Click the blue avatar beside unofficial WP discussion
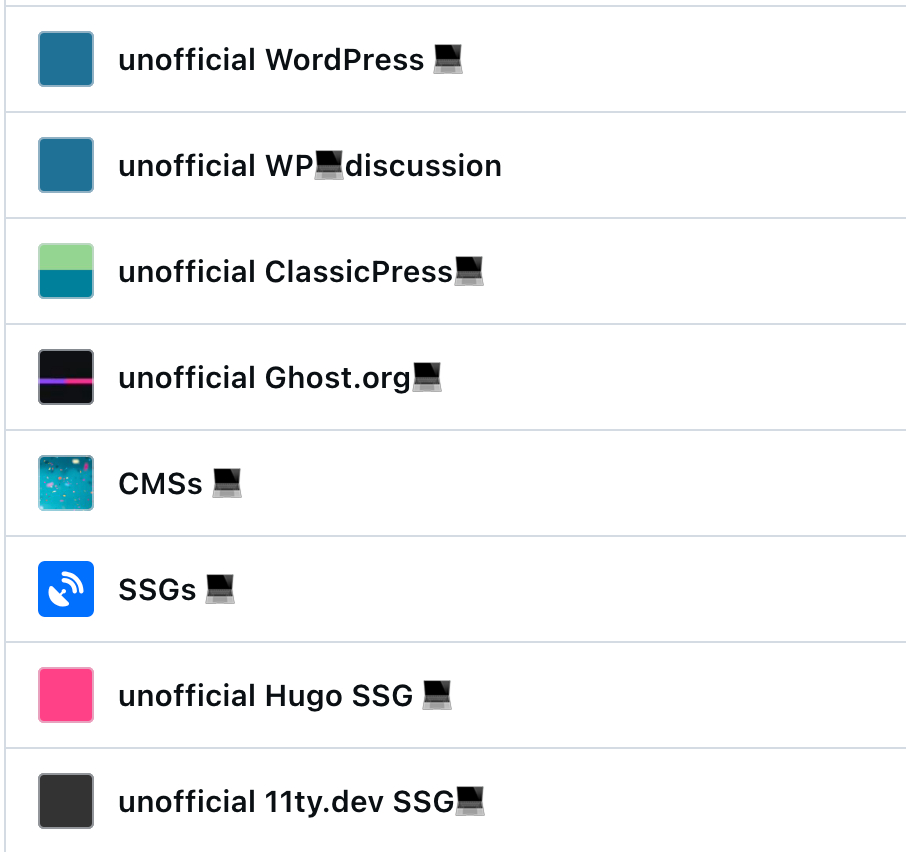The width and height of the screenshot is (906, 852). 66,165
